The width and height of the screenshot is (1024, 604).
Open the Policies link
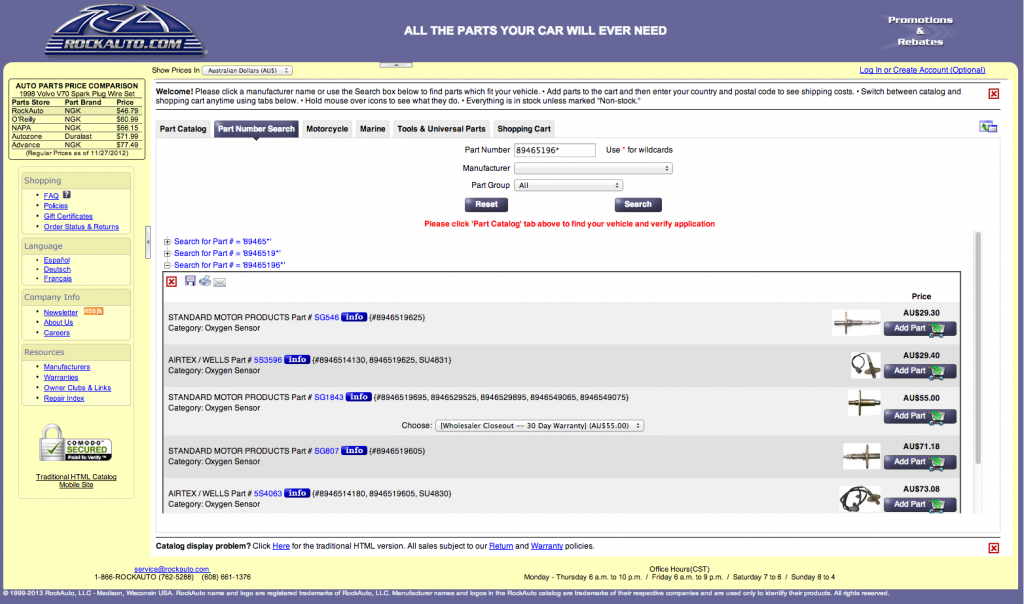[56, 206]
